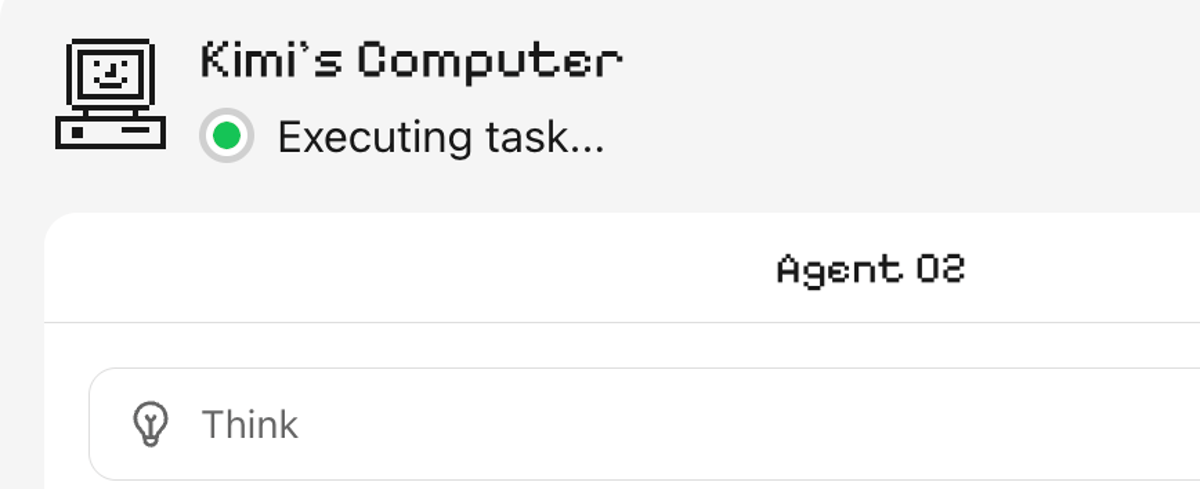The image size is (1200, 489).
Task: Open the Think section via its empty middle area
Action: [700, 424]
